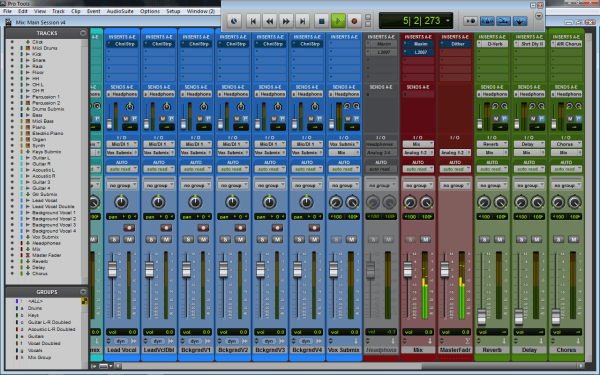The image size is (600, 375).
Task: Record-enable the BckgrndV4 track
Action: [314, 228]
